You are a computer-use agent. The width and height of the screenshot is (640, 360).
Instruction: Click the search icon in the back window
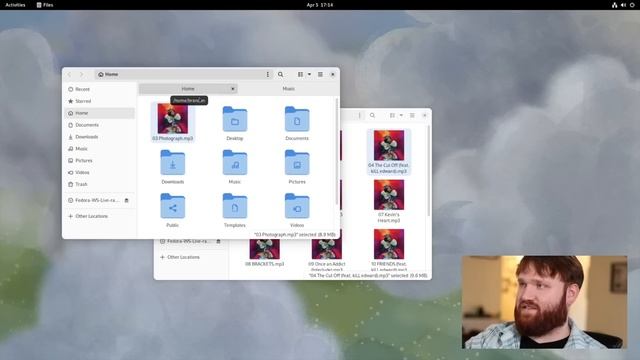372,116
